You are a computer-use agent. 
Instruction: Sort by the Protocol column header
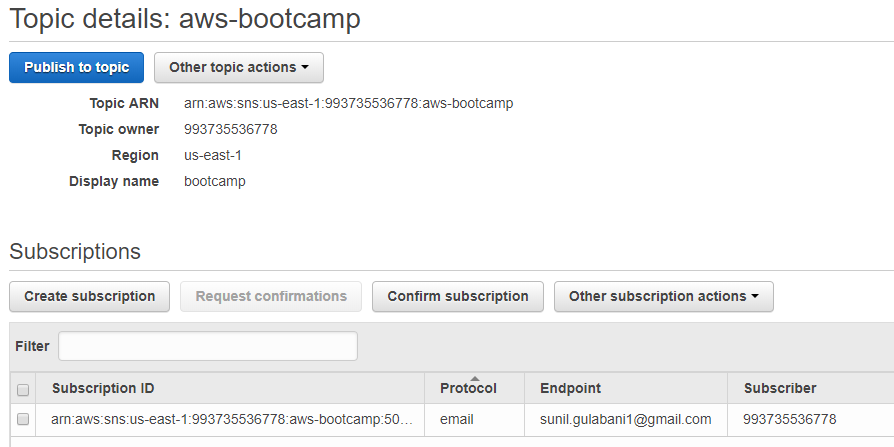point(468,388)
